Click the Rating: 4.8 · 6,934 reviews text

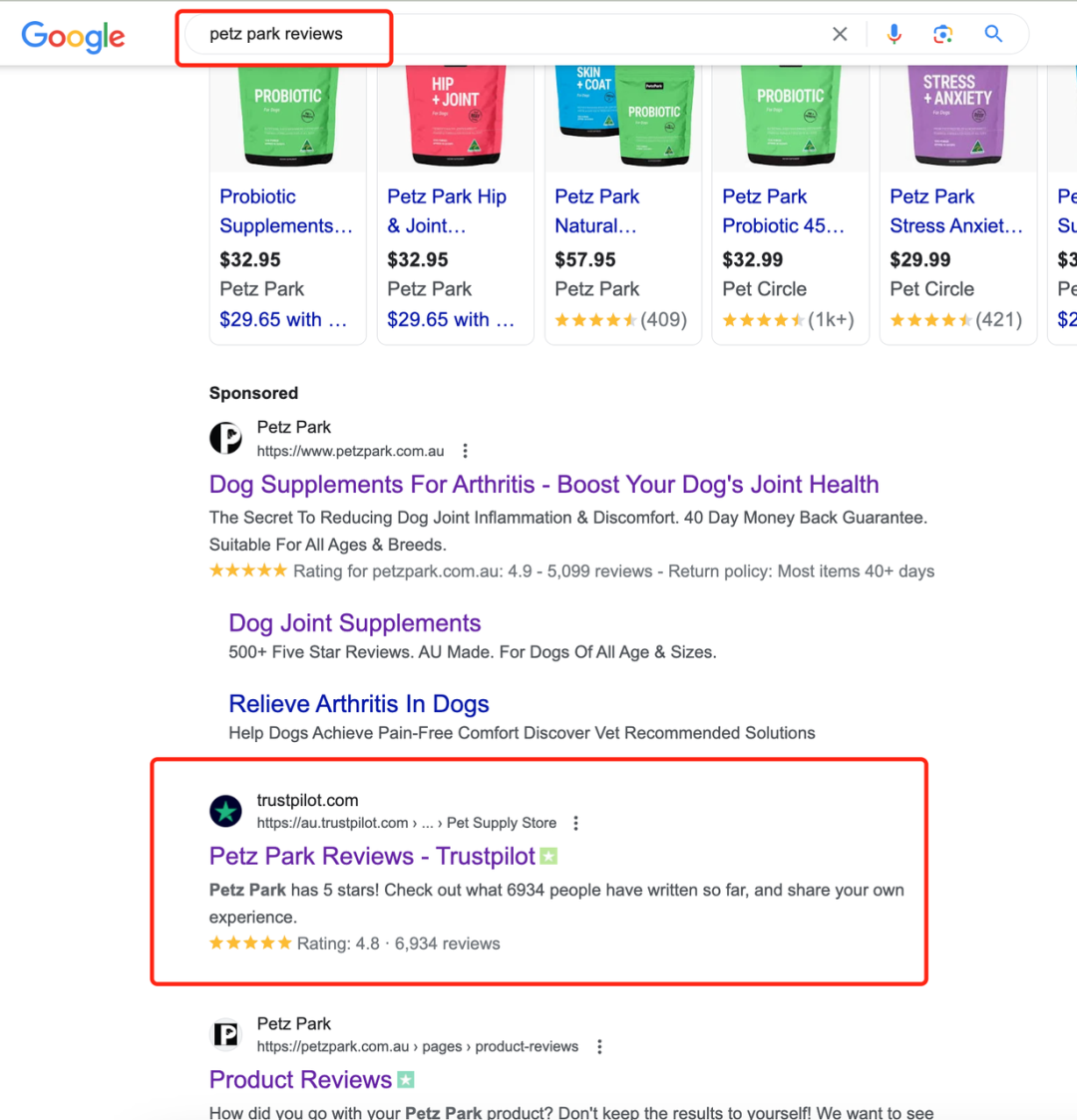[x=399, y=943]
